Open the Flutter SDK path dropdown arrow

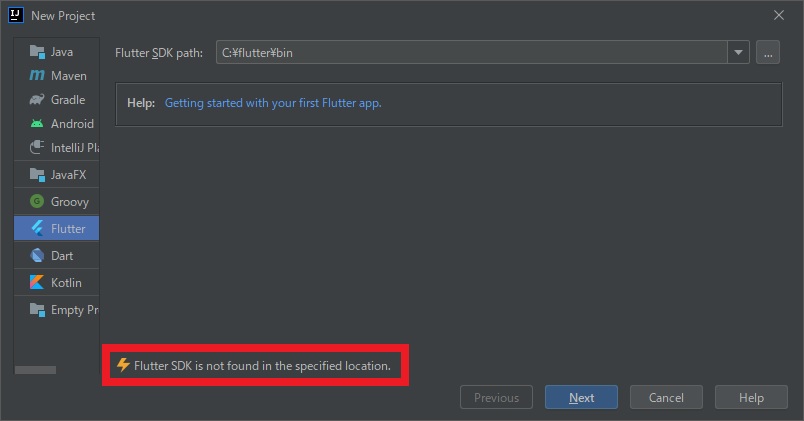click(739, 53)
